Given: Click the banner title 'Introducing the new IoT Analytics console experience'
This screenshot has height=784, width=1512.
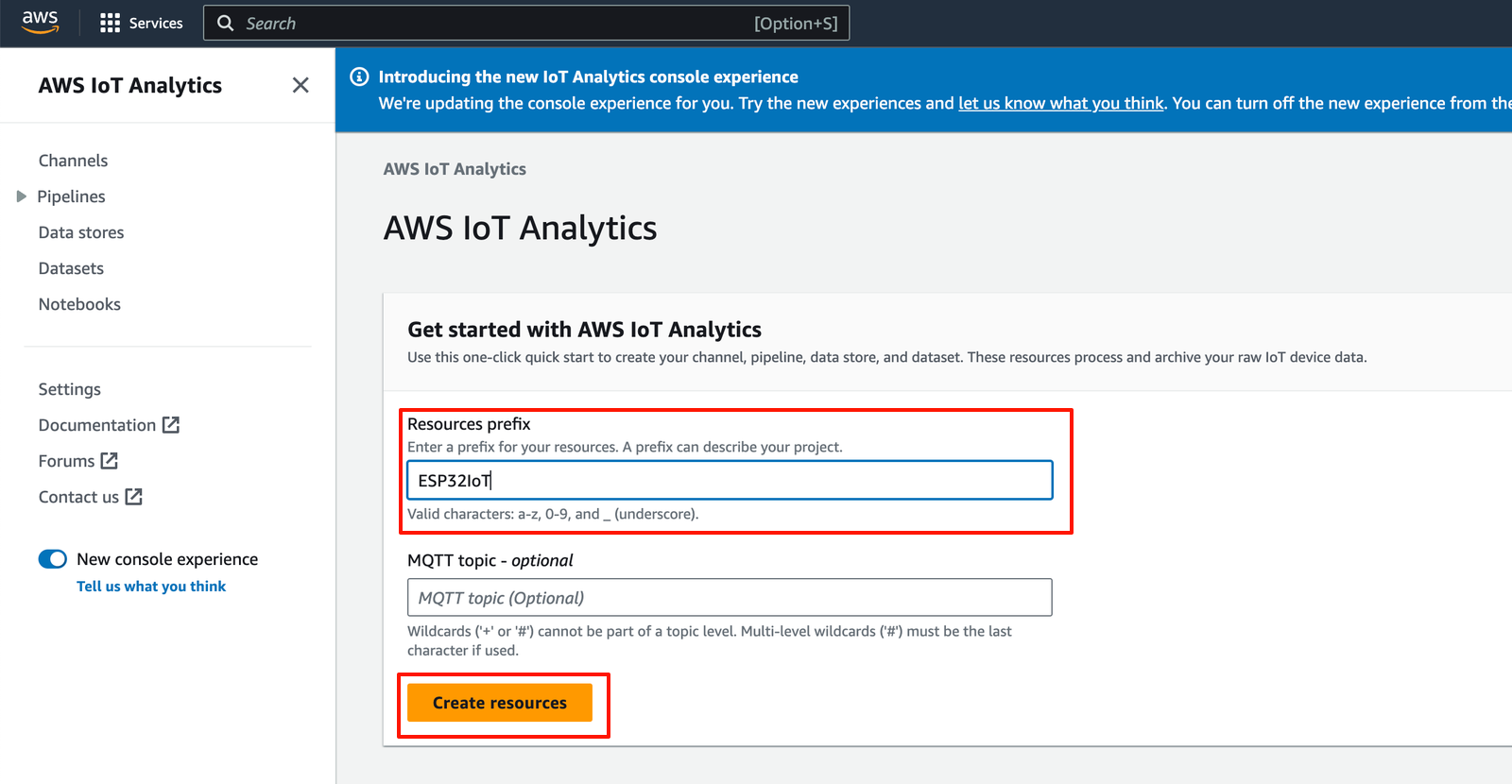Looking at the screenshot, I should 588,77.
